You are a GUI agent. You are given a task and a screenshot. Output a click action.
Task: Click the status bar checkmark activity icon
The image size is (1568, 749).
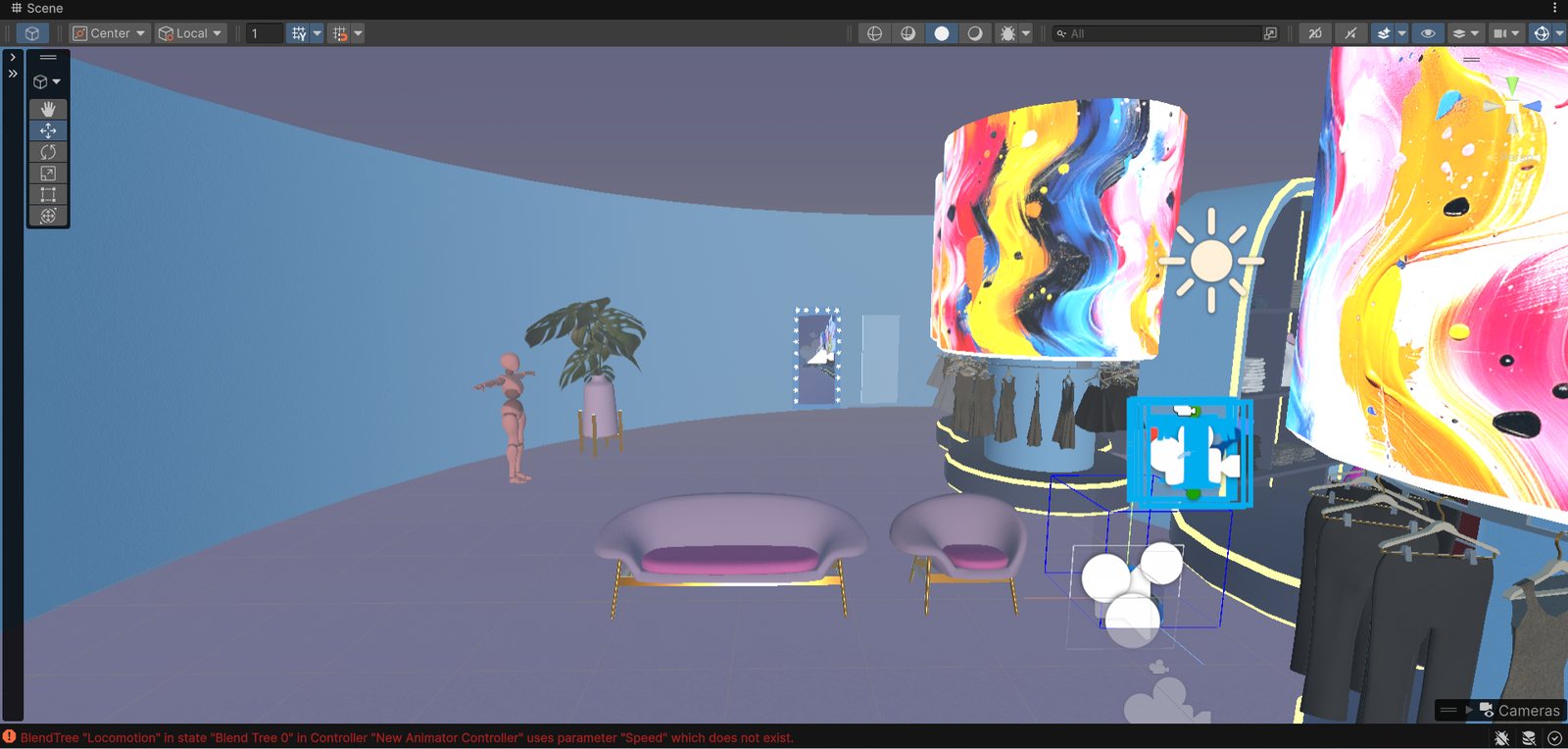(x=1554, y=738)
